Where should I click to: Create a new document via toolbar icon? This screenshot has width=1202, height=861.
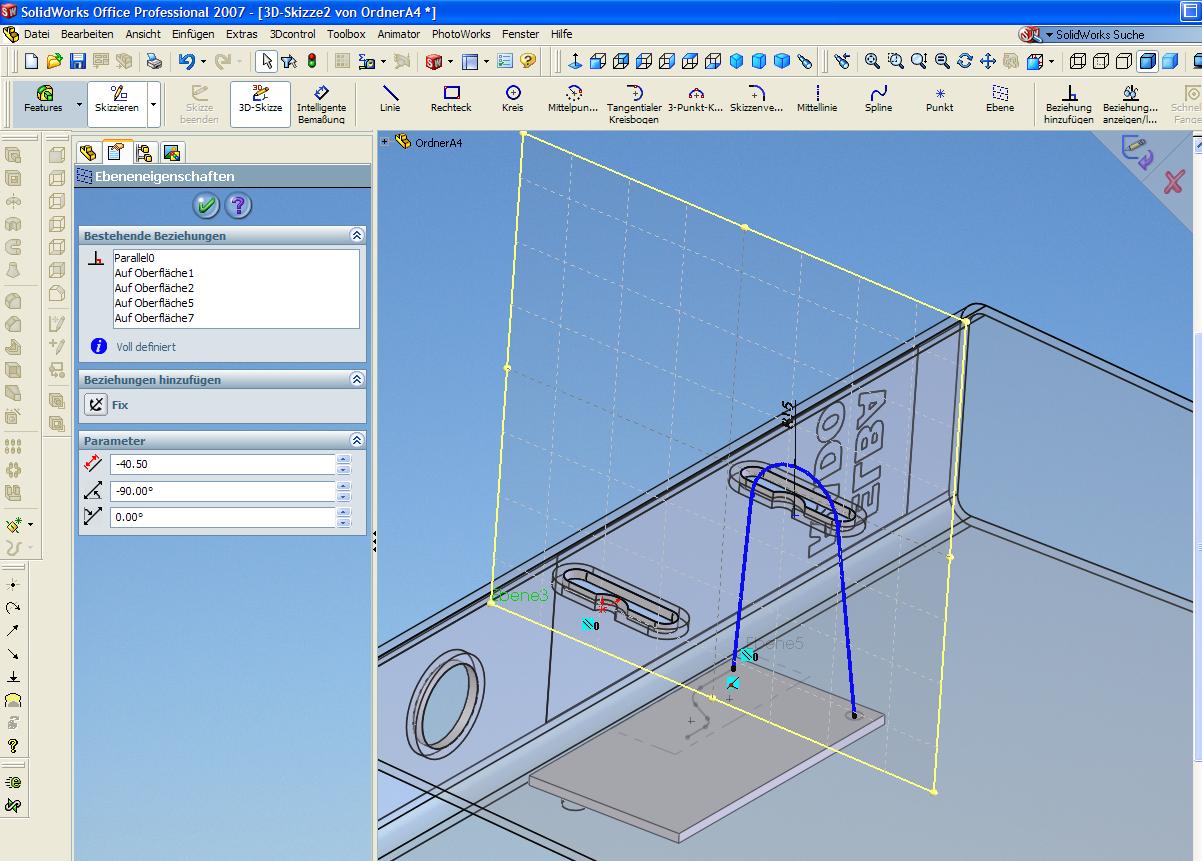pos(32,61)
